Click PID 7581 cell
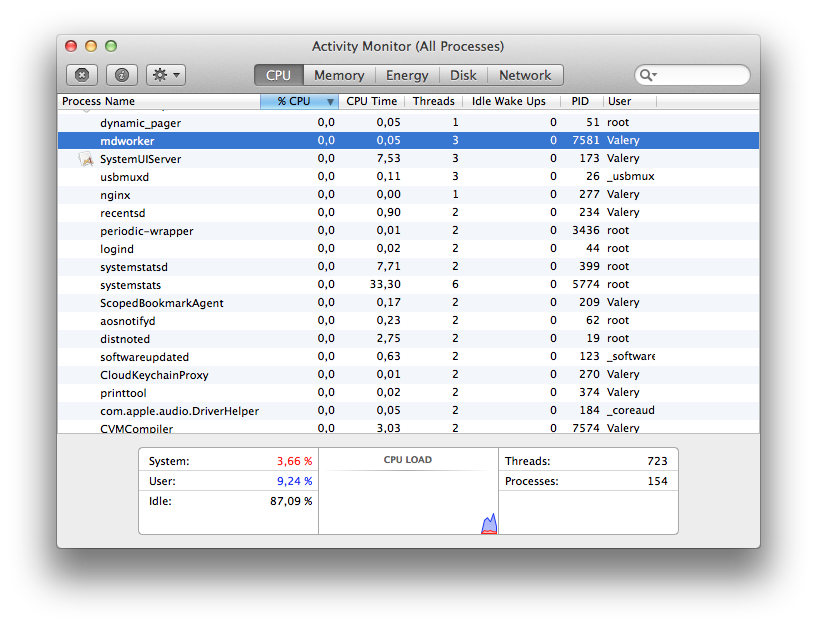The width and height of the screenshot is (817, 627). (x=586, y=140)
